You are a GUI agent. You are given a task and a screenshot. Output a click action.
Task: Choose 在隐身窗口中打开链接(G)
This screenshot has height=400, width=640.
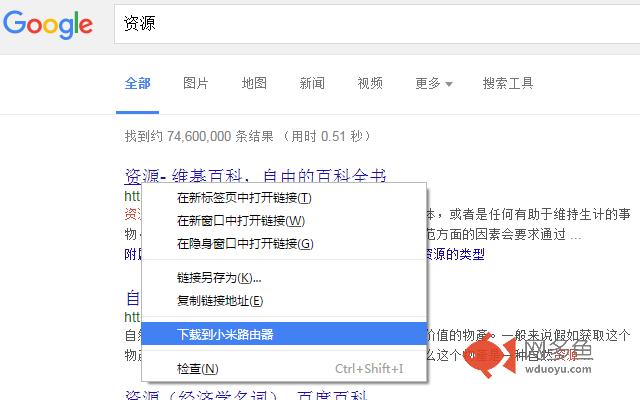click(284, 244)
